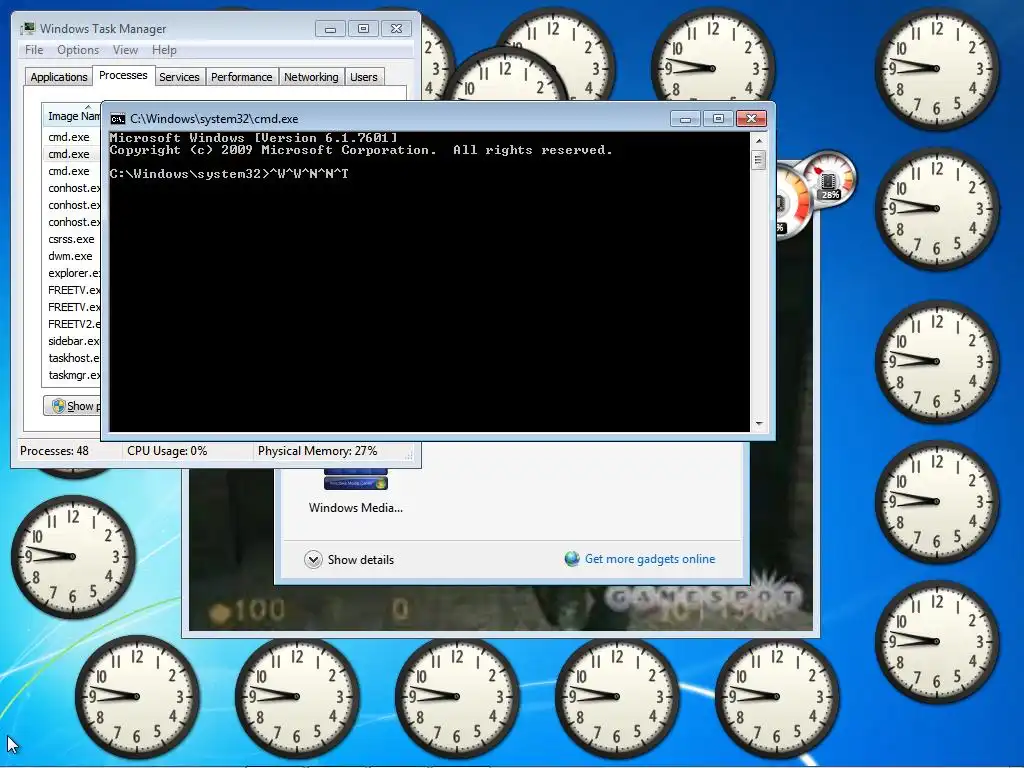
Task: Switch to the Performance tab
Action: coord(241,77)
